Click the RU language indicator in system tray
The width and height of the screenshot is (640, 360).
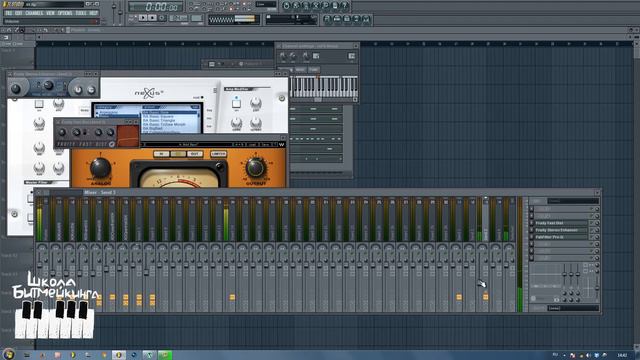click(555, 355)
